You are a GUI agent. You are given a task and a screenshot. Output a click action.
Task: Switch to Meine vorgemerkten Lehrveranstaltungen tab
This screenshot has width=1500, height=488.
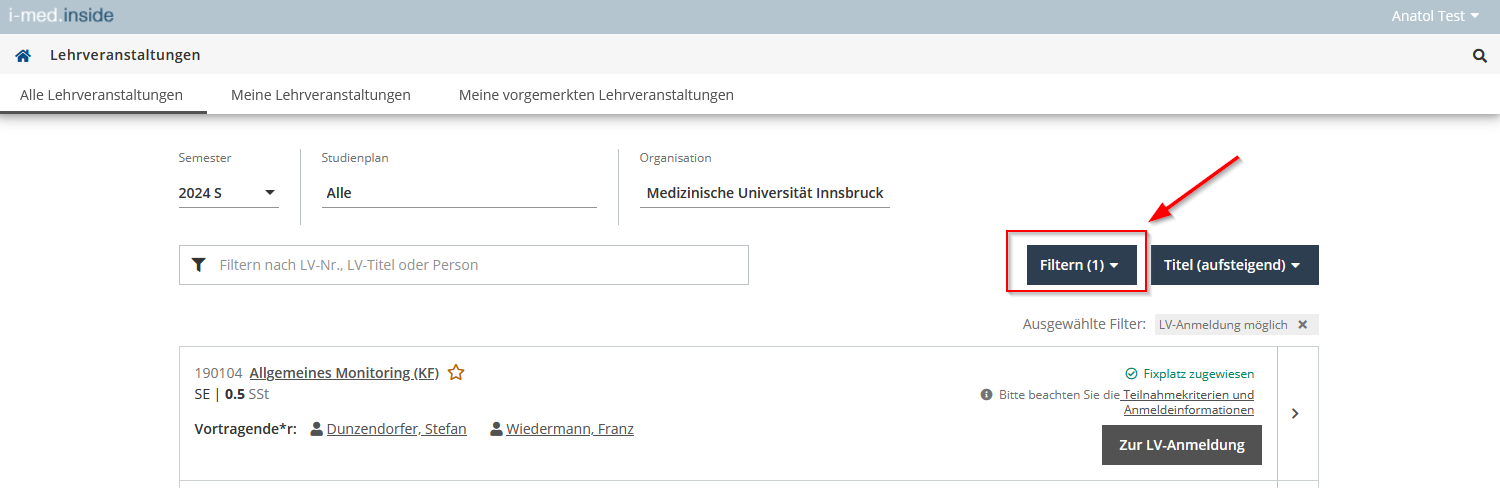pos(596,95)
